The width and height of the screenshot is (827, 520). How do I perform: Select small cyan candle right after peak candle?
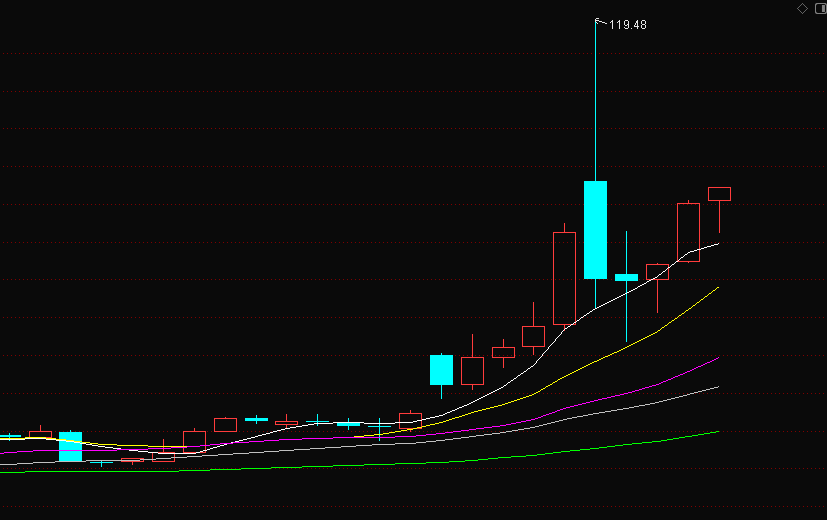pyautogui.click(x=626, y=277)
